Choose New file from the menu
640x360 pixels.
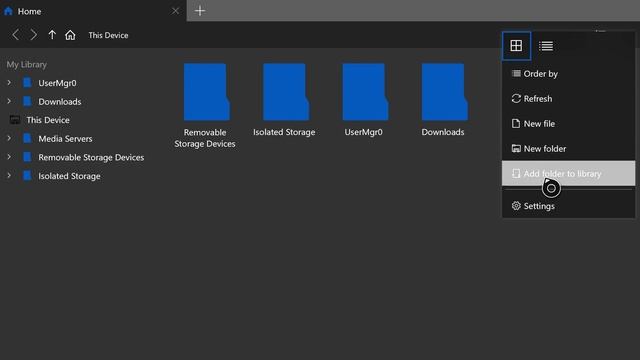coord(568,124)
